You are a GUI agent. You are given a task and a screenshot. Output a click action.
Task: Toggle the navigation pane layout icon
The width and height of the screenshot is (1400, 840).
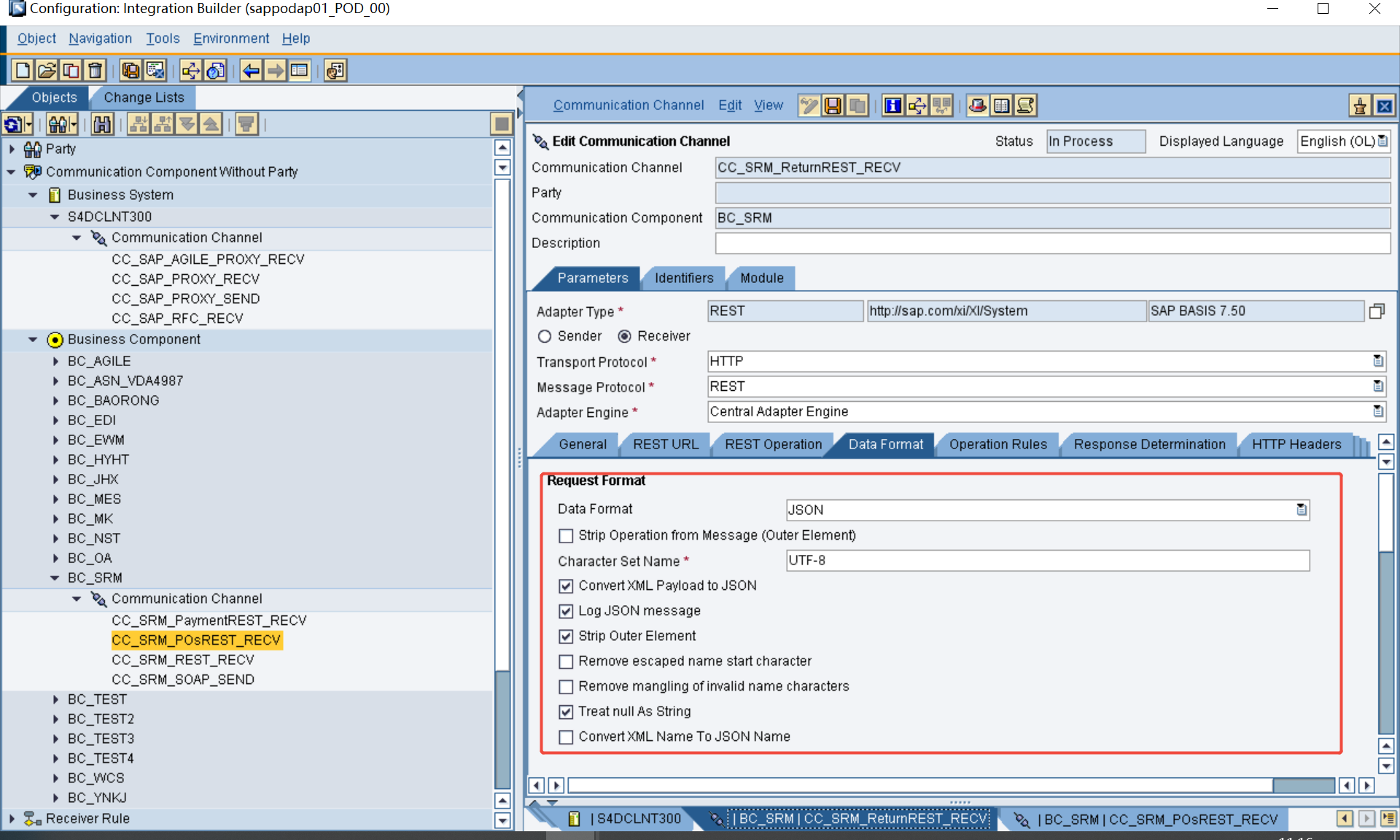click(300, 71)
